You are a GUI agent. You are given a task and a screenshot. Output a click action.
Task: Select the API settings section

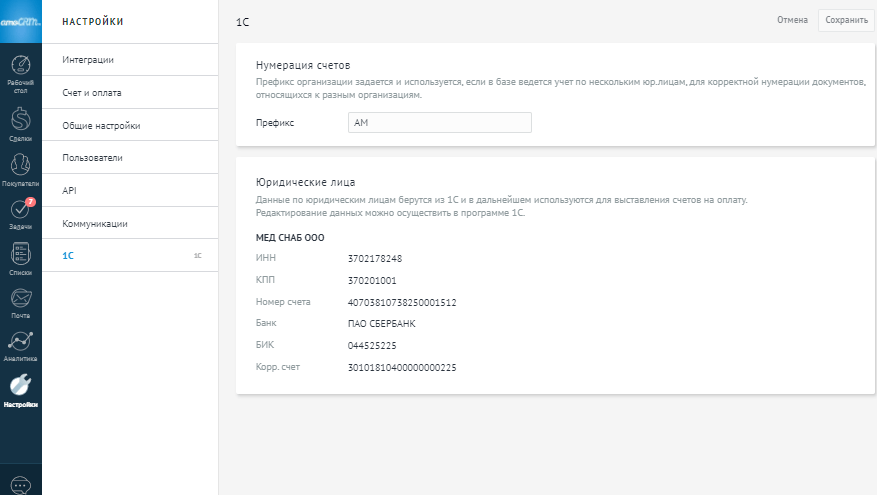(69, 190)
